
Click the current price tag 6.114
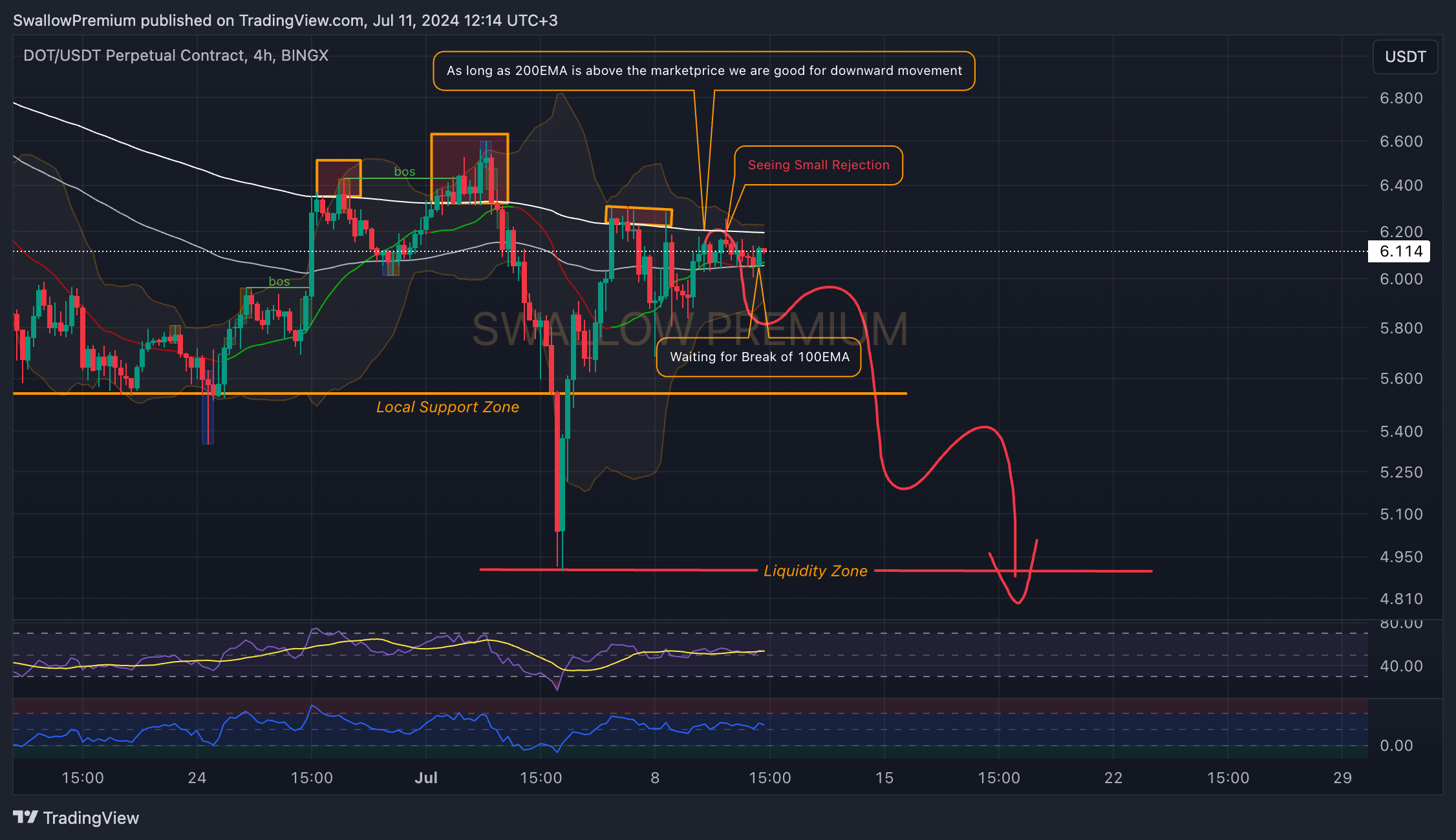tap(1400, 251)
